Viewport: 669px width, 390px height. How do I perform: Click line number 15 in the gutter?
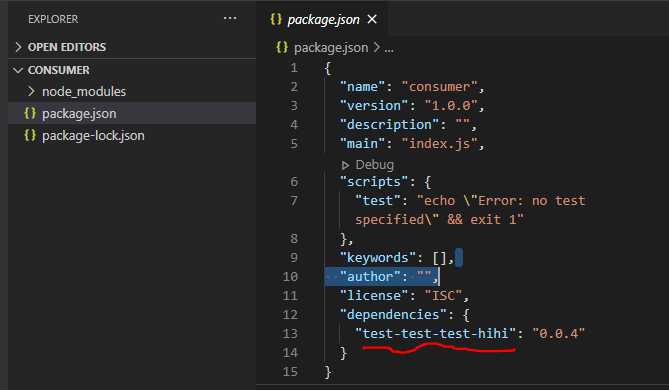pyautogui.click(x=290, y=372)
